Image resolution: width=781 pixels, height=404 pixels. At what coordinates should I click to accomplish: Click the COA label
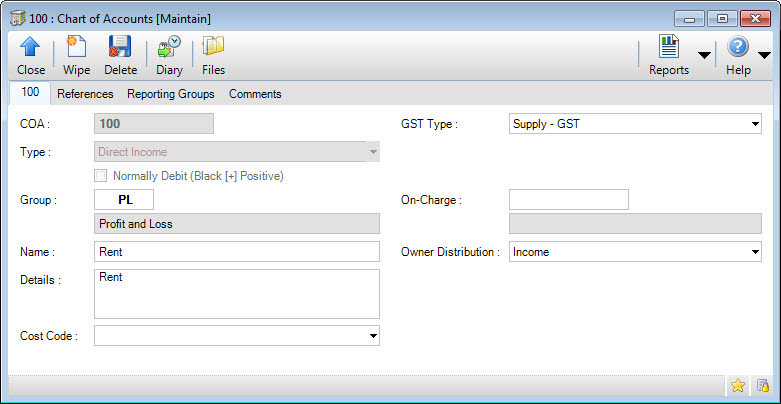point(35,124)
